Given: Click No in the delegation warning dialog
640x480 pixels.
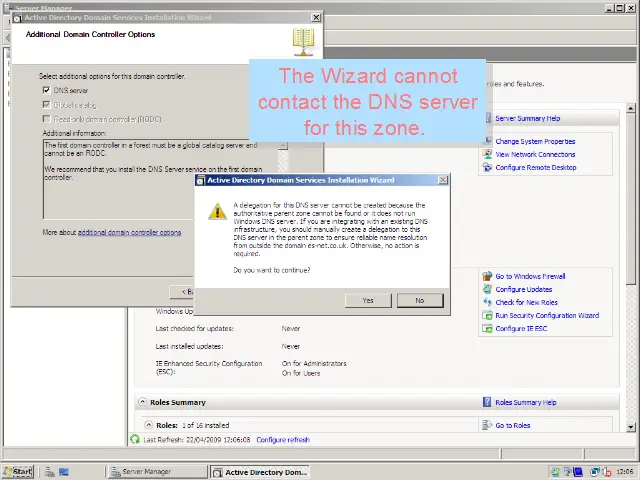Looking at the screenshot, I should 420,300.
